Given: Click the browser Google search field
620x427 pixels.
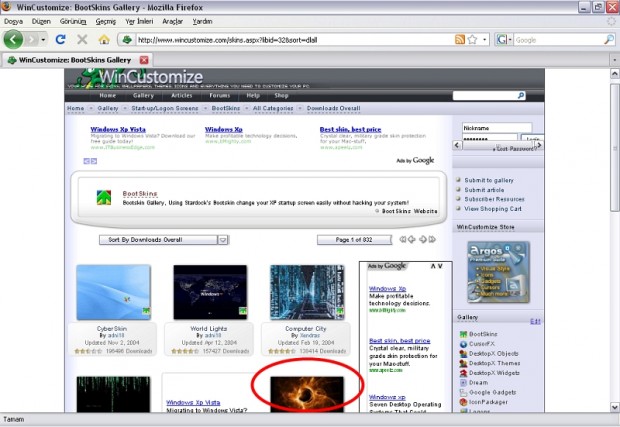Looking at the screenshot, I should point(559,40).
